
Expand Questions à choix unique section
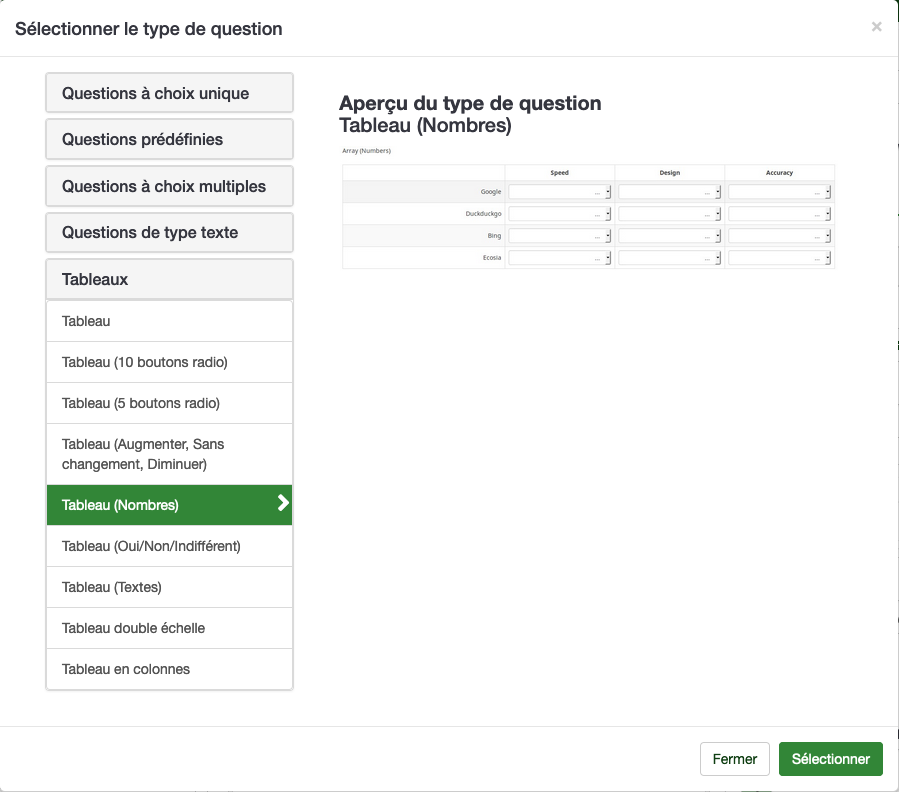tap(169, 93)
